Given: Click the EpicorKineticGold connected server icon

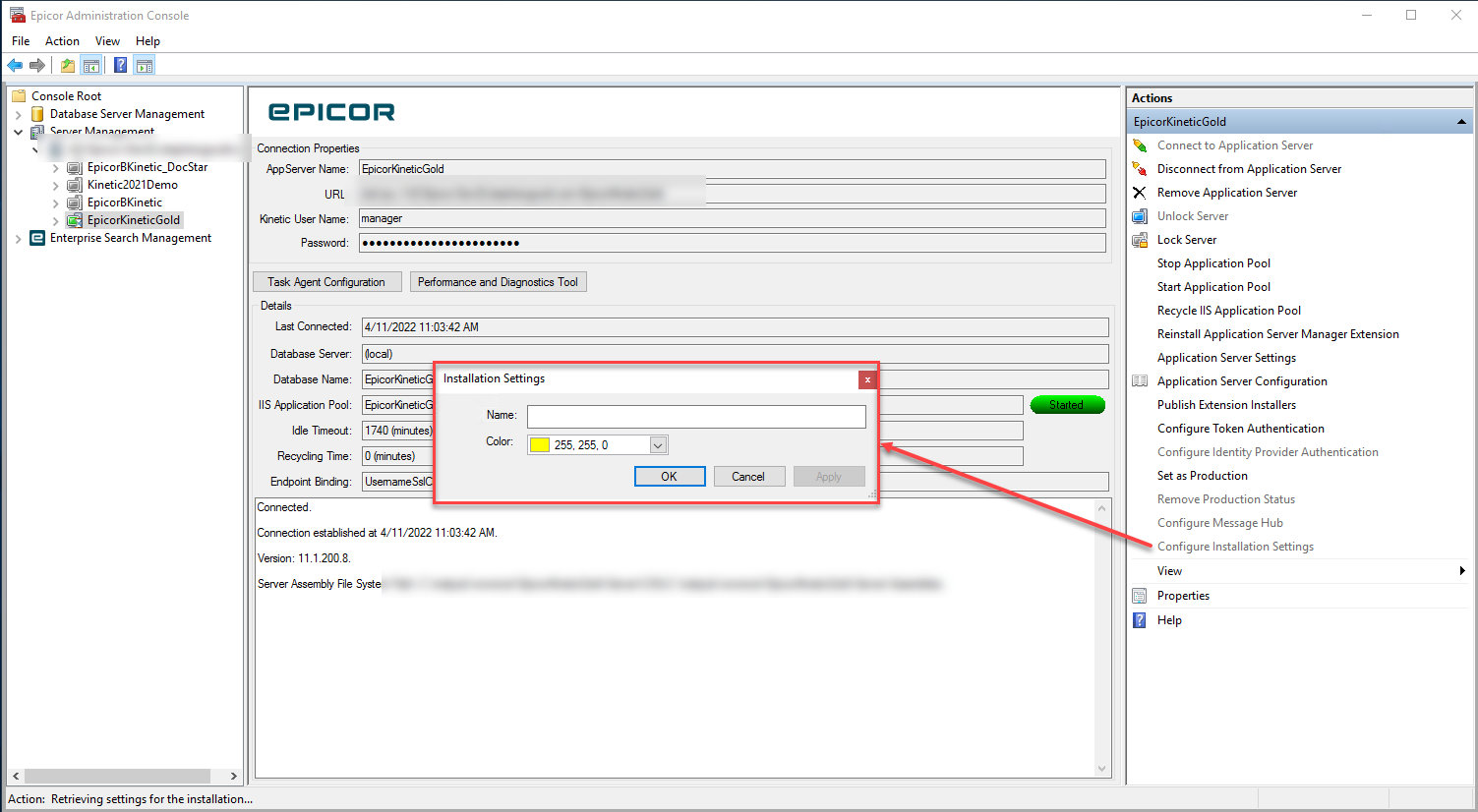Looking at the screenshot, I should [75, 220].
